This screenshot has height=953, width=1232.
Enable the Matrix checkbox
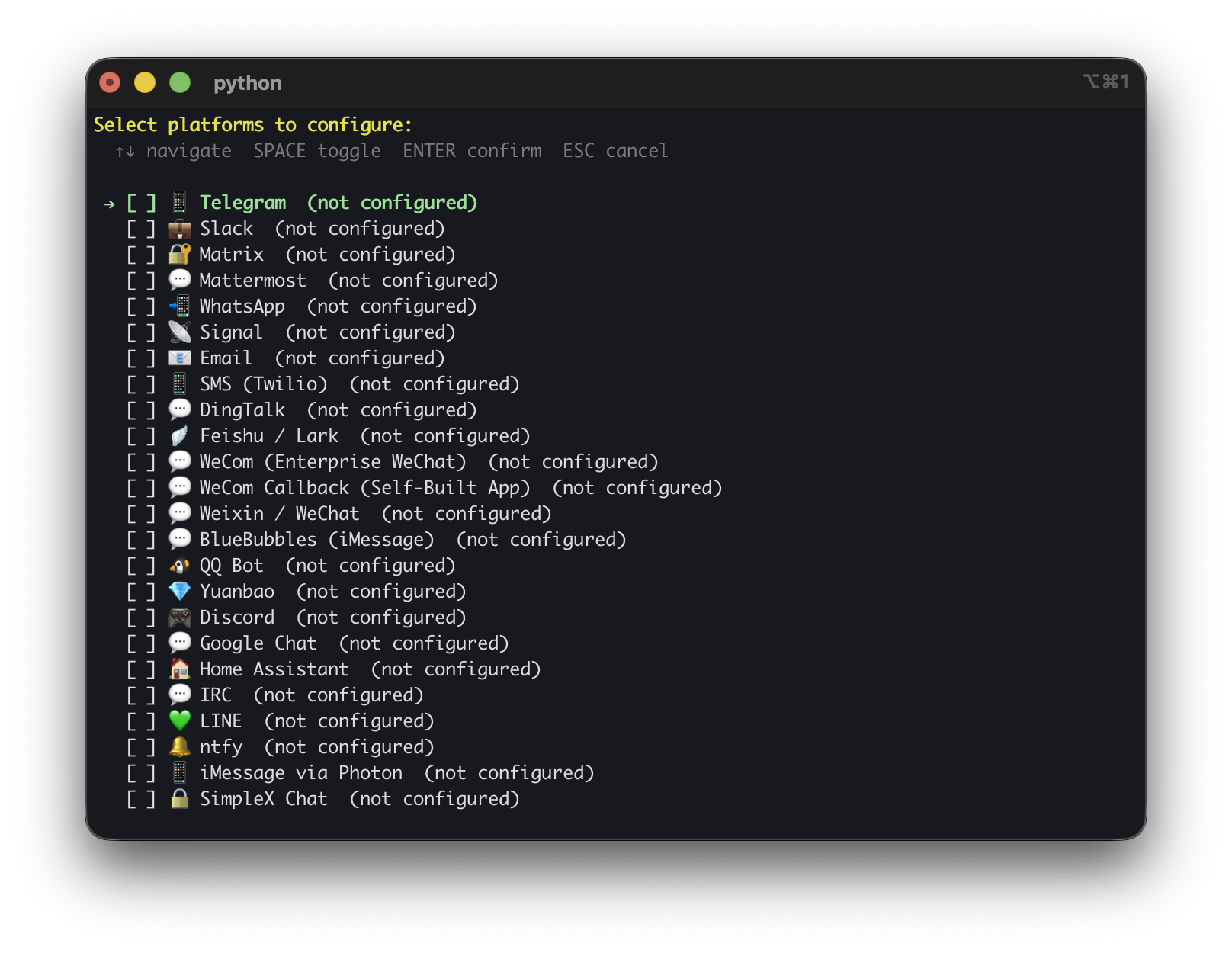tap(141, 255)
